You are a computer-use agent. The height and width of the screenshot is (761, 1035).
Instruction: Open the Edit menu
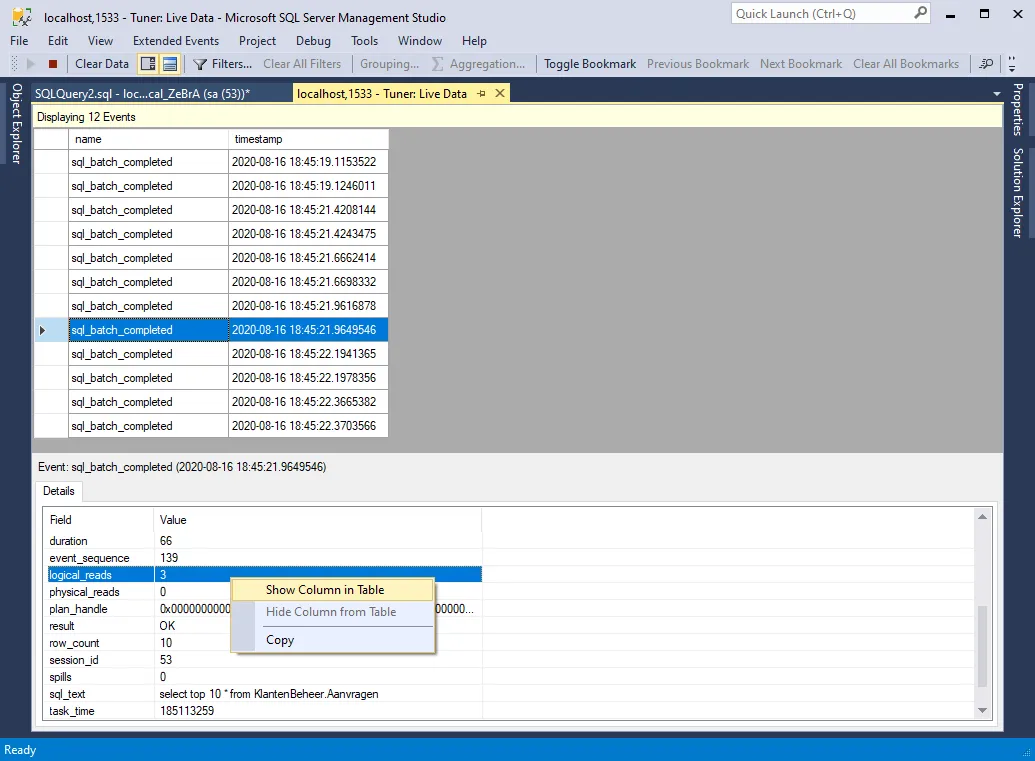tap(58, 41)
